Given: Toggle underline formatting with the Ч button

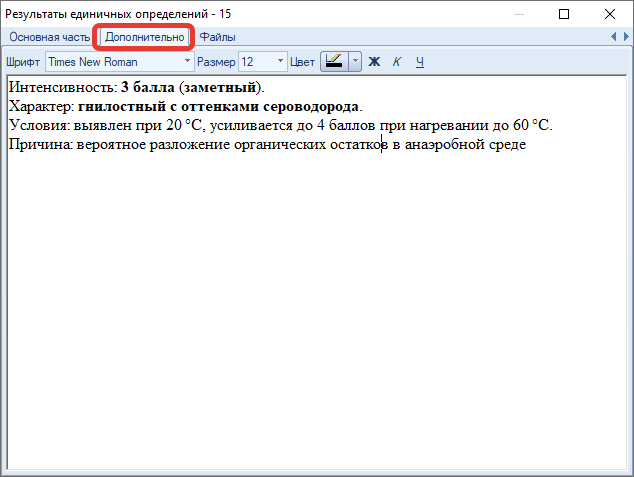Looking at the screenshot, I should pyautogui.click(x=420, y=62).
